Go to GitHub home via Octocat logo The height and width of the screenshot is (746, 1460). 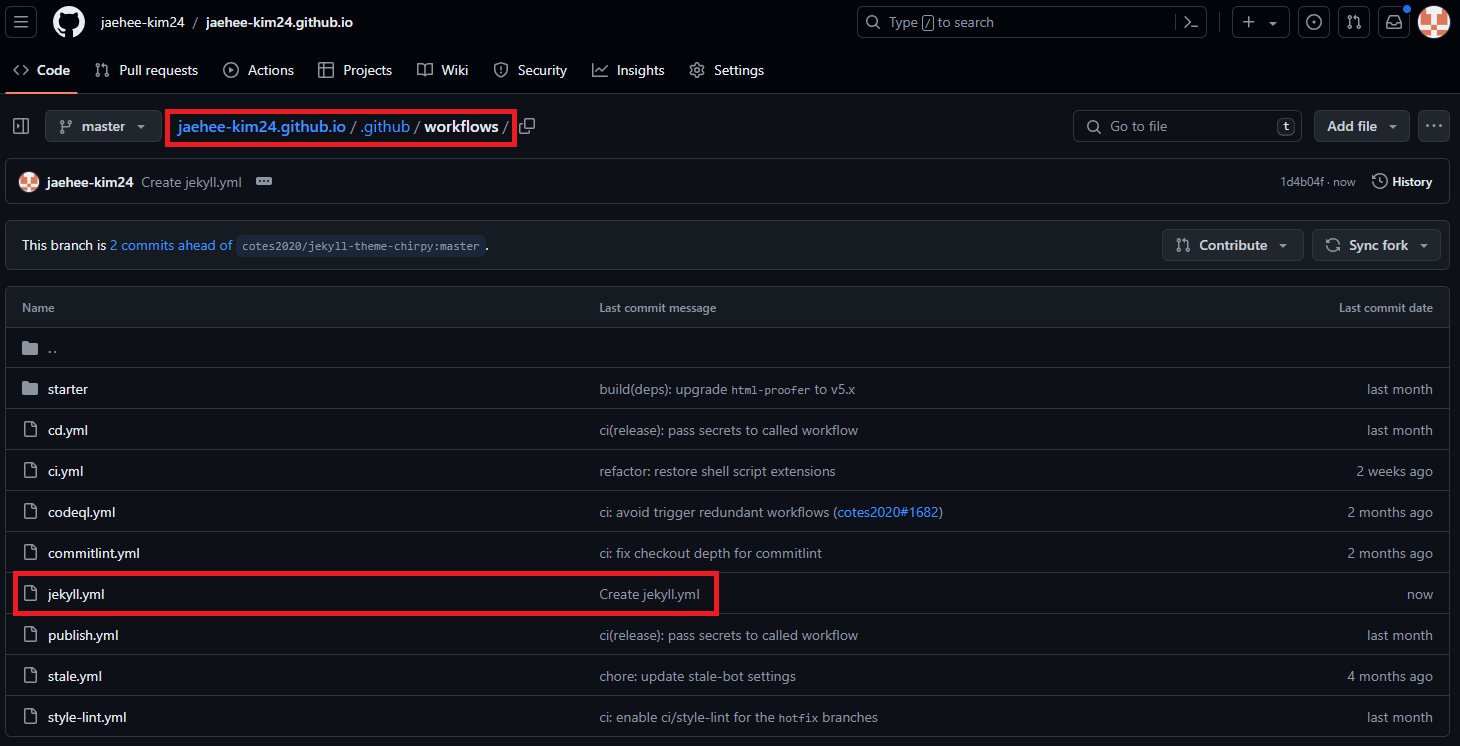click(x=69, y=22)
